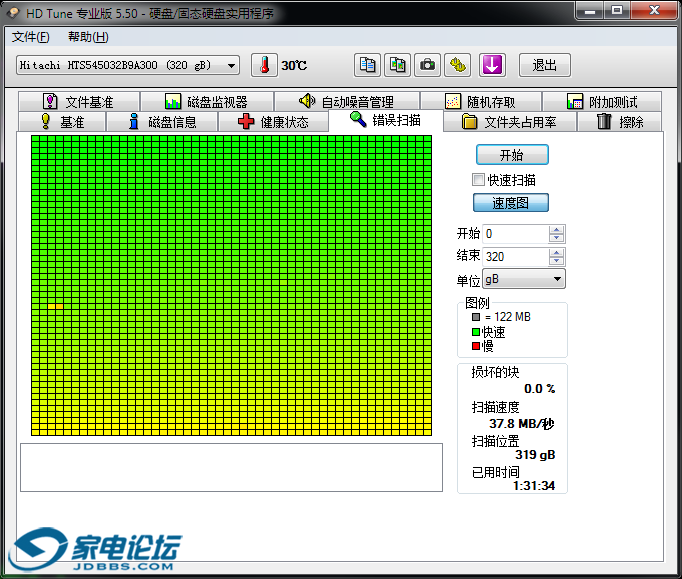Screen dimensions: 682x579
Task: Click the camera save screenshot icon
Action: (x=427, y=65)
